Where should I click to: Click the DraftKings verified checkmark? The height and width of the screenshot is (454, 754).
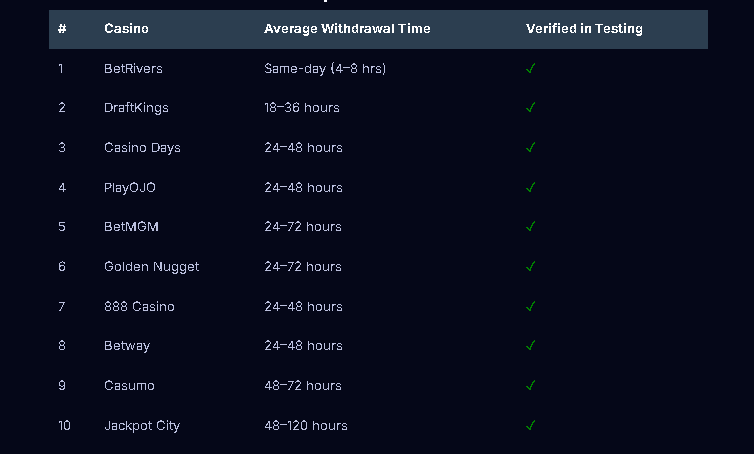click(x=531, y=108)
